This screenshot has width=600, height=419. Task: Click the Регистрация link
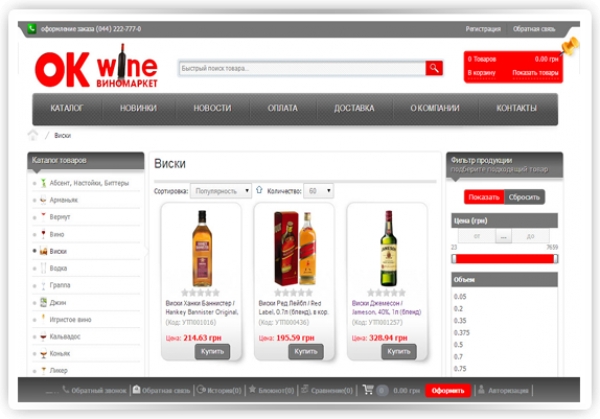pos(483,29)
